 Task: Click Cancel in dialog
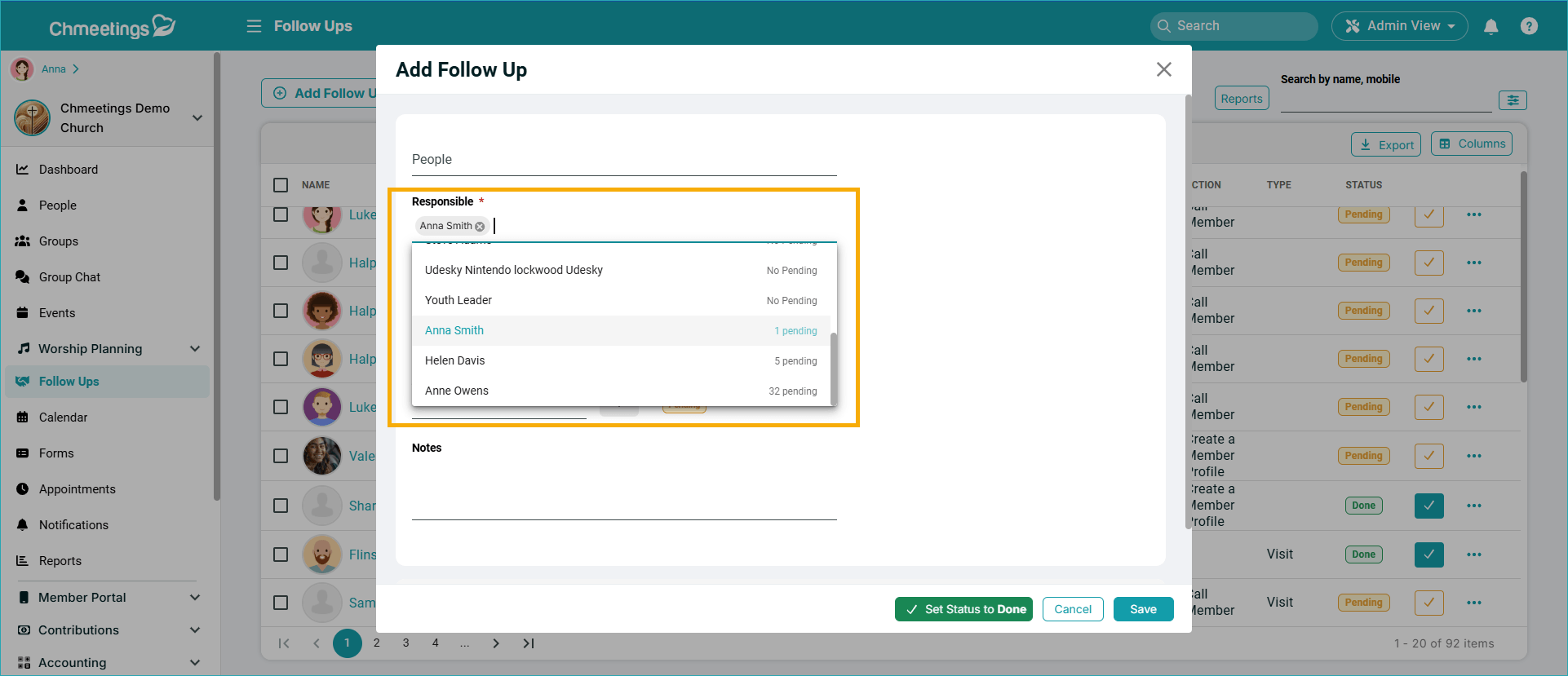(x=1073, y=609)
